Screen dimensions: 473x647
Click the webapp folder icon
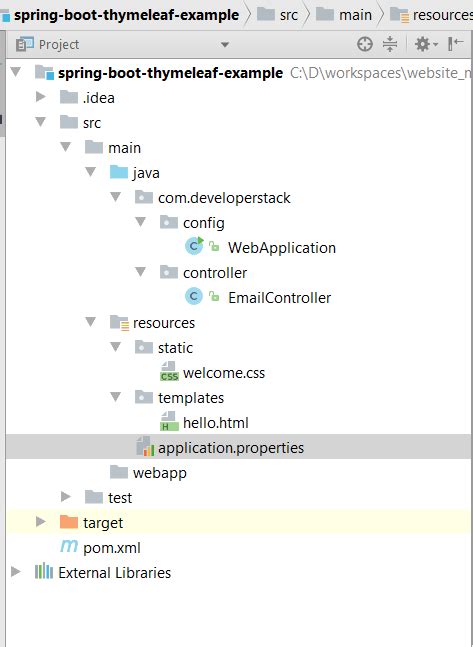(119, 472)
